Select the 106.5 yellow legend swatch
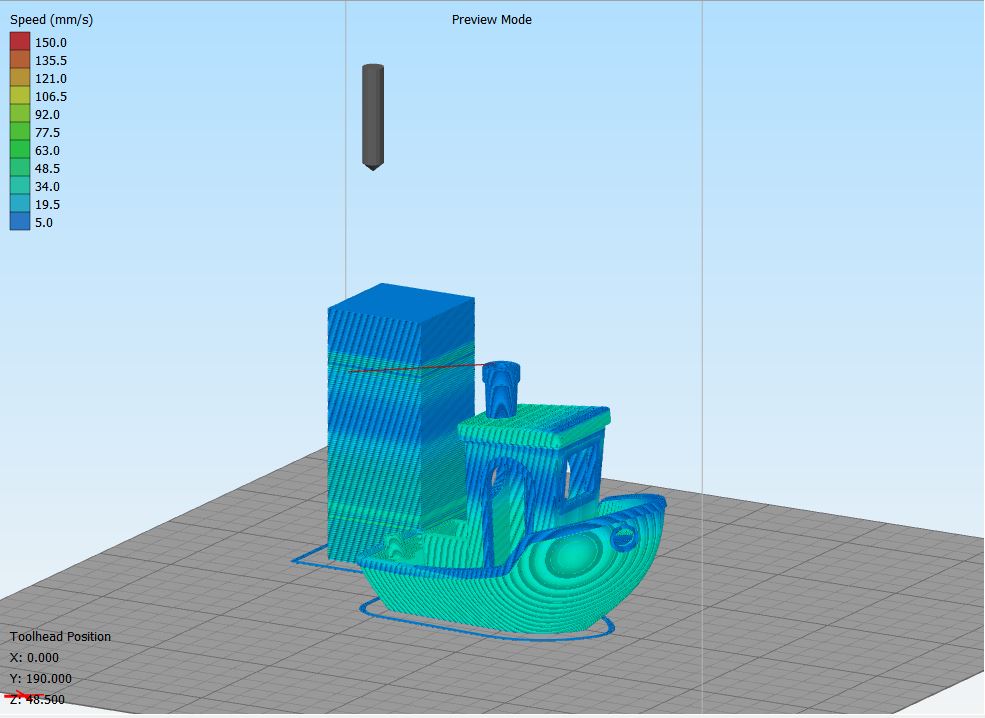This screenshot has width=985, height=718. [x=19, y=95]
